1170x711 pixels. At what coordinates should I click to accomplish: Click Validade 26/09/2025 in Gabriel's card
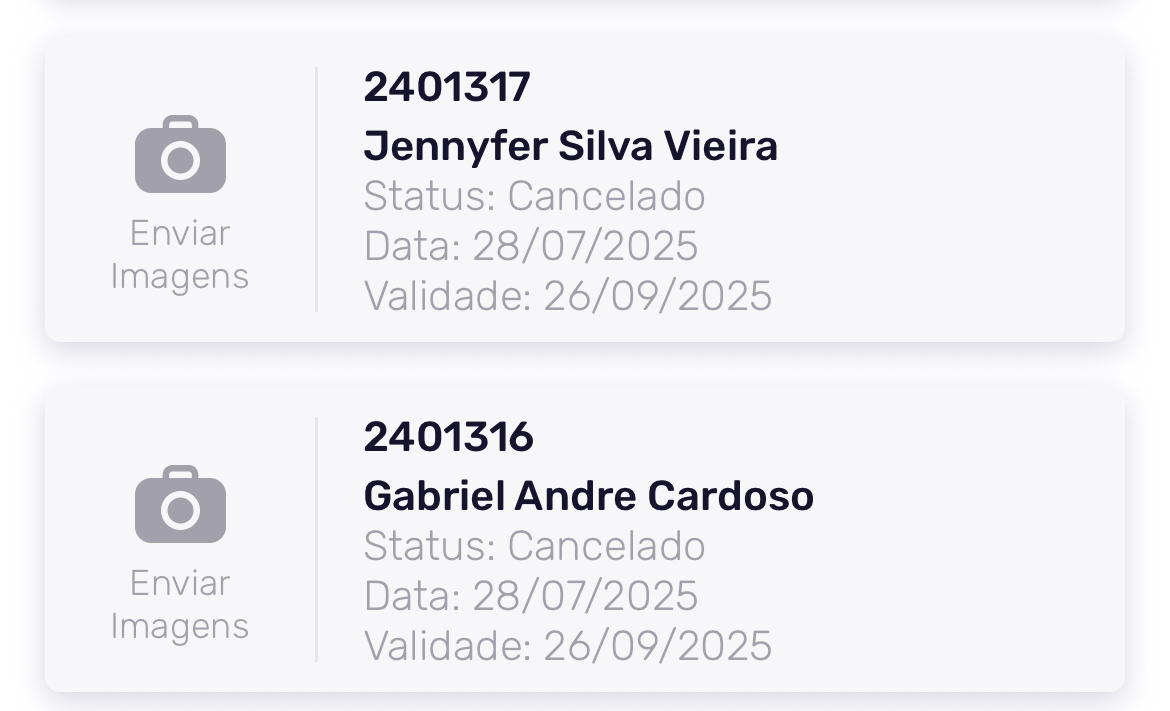point(567,647)
